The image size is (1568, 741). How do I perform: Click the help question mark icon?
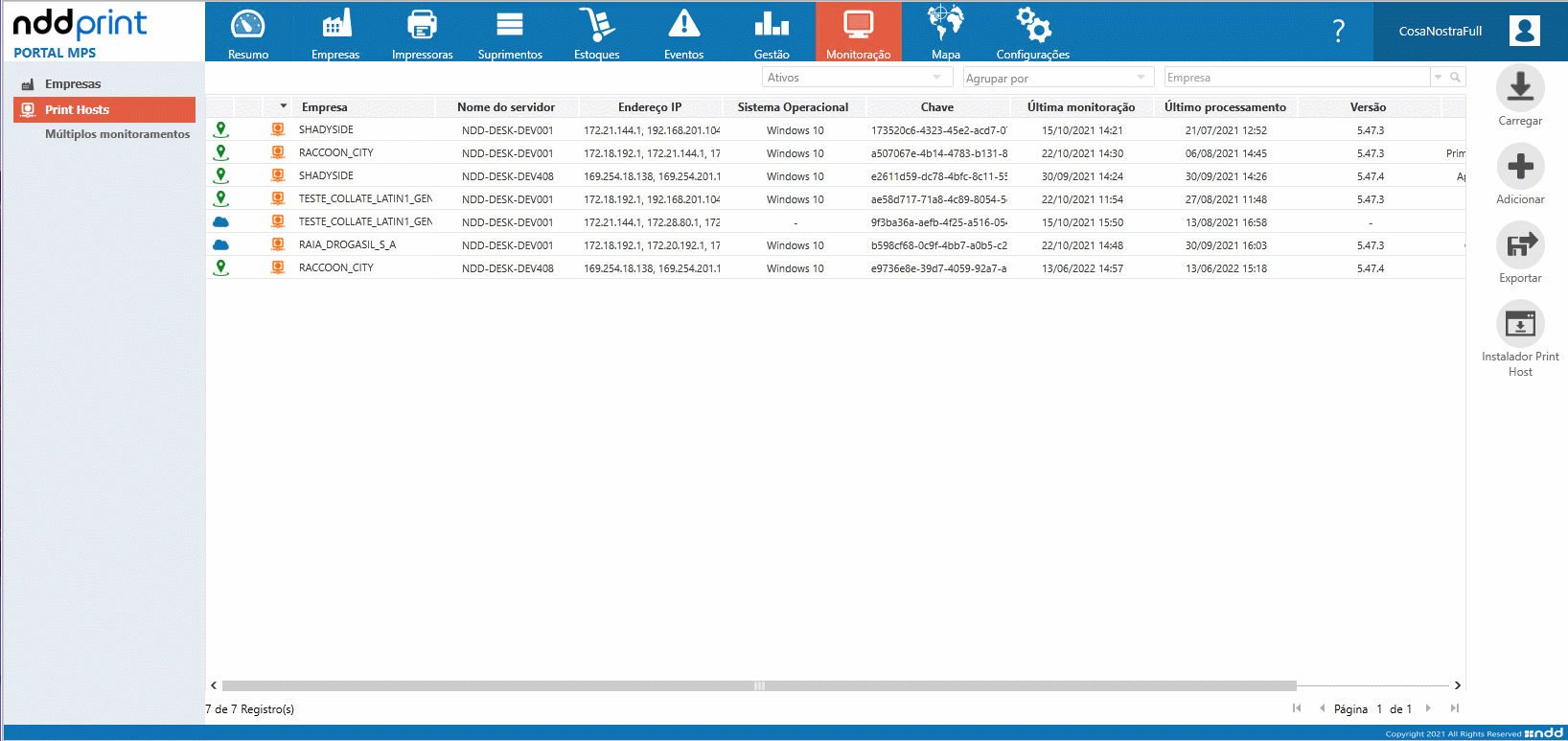click(x=1338, y=32)
